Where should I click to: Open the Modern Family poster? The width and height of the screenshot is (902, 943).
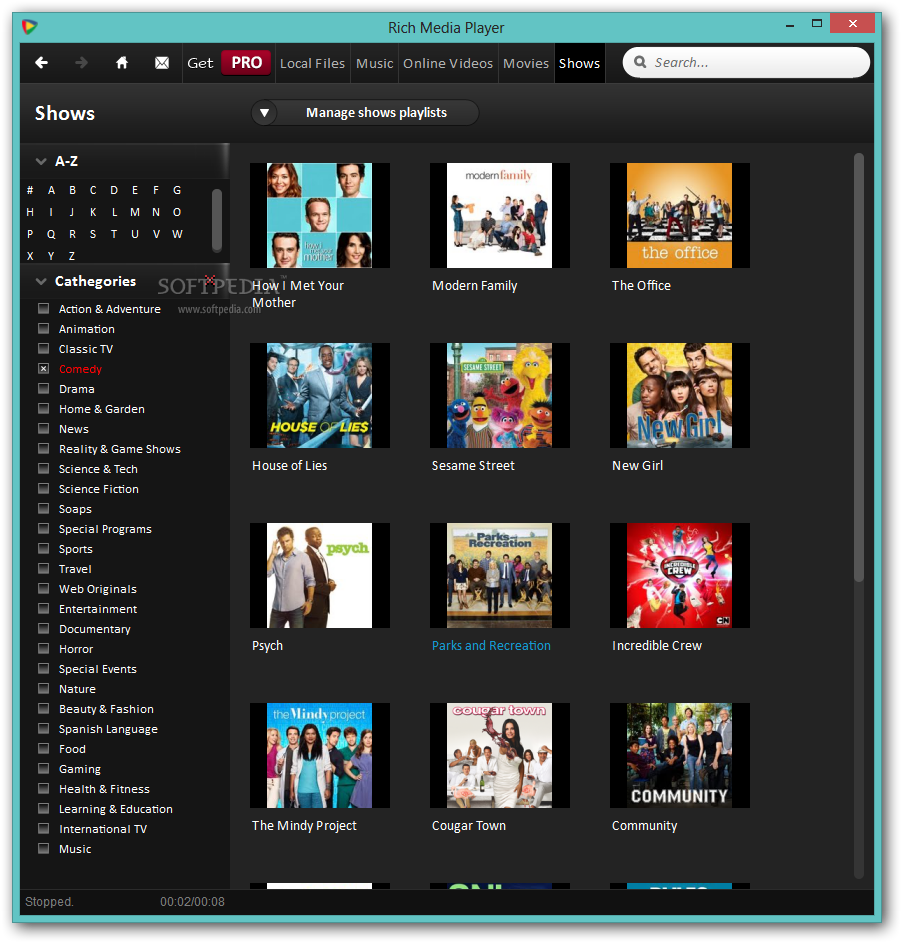click(499, 215)
